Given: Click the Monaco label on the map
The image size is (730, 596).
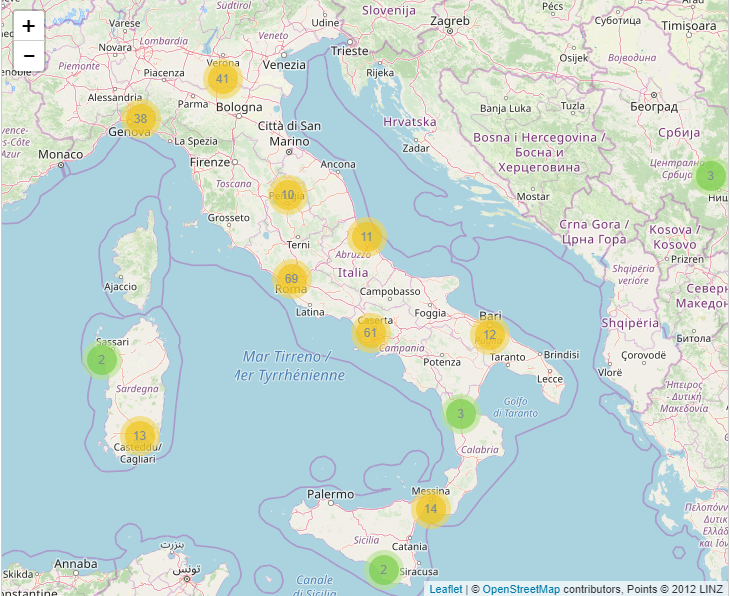Looking at the screenshot, I should click(61, 154).
